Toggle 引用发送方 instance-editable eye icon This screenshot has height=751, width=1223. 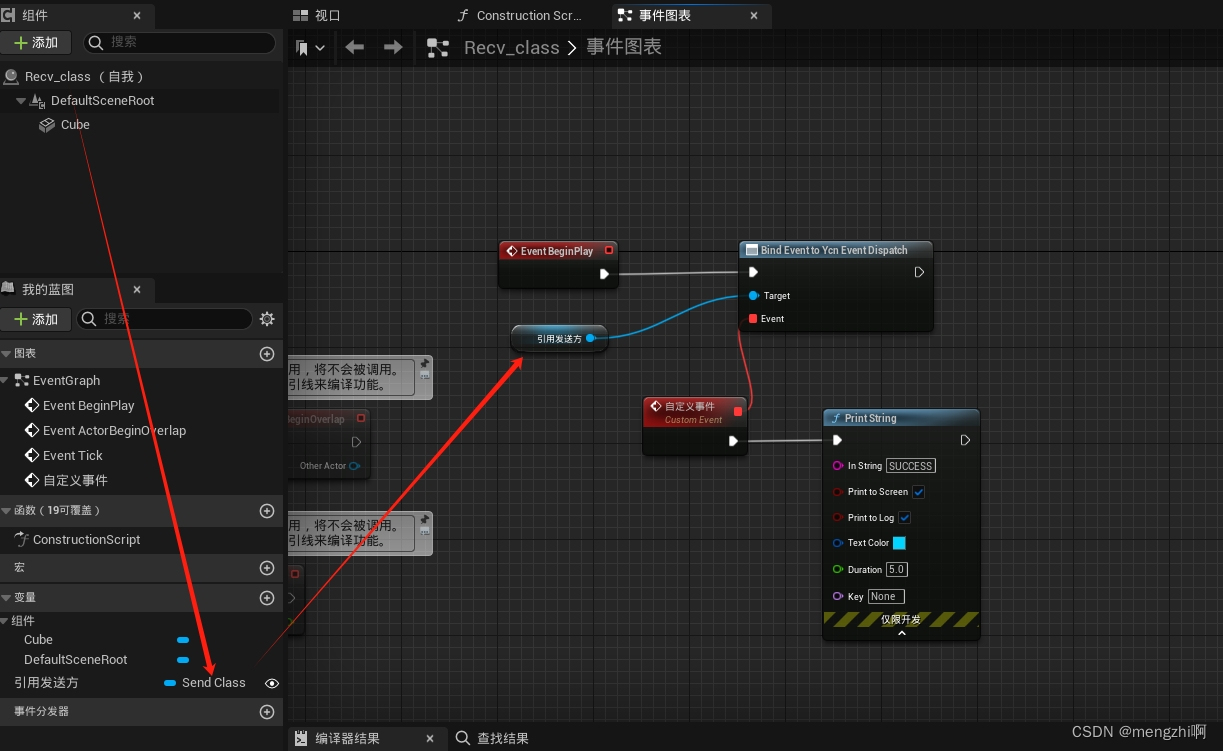(271, 684)
